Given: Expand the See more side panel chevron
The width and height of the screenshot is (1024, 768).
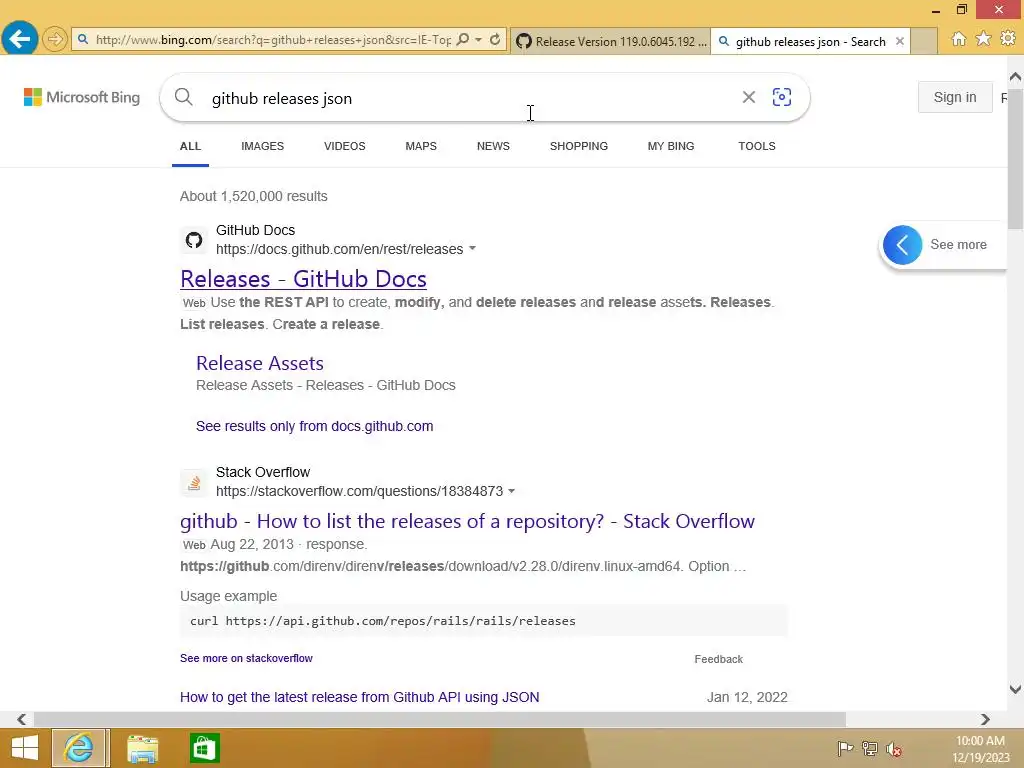Looking at the screenshot, I should [903, 245].
